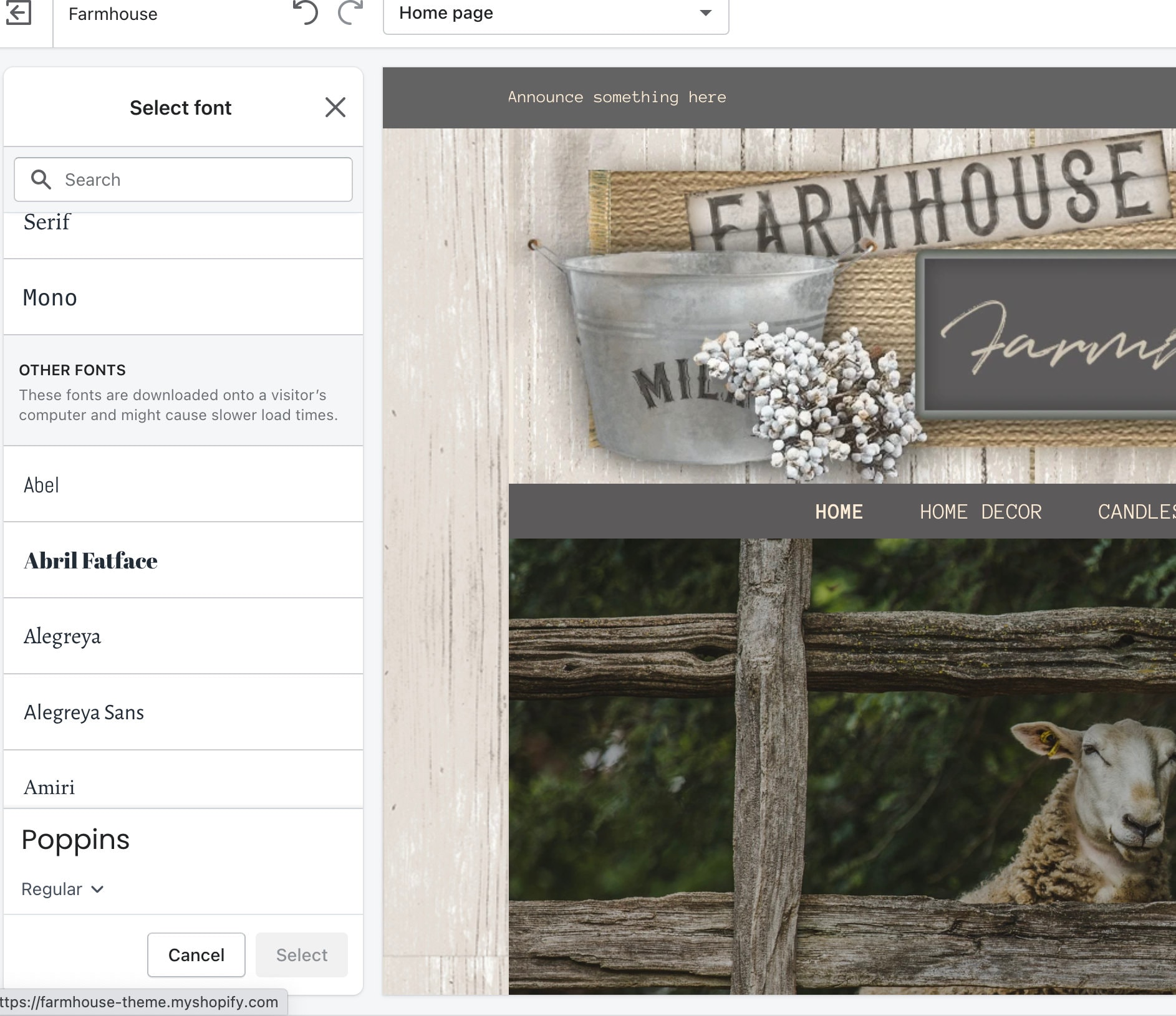Click the search magnifier in the font panel

(x=41, y=180)
